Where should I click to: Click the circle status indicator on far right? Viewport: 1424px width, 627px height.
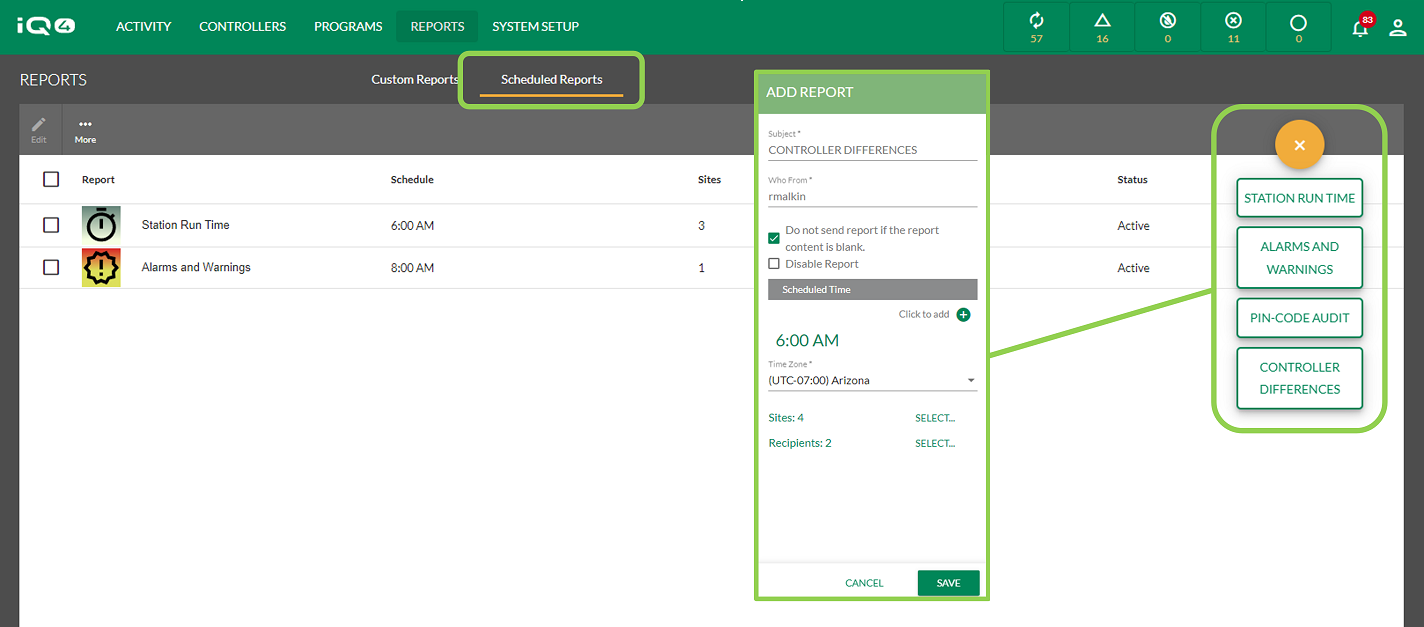pyautogui.click(x=1298, y=27)
